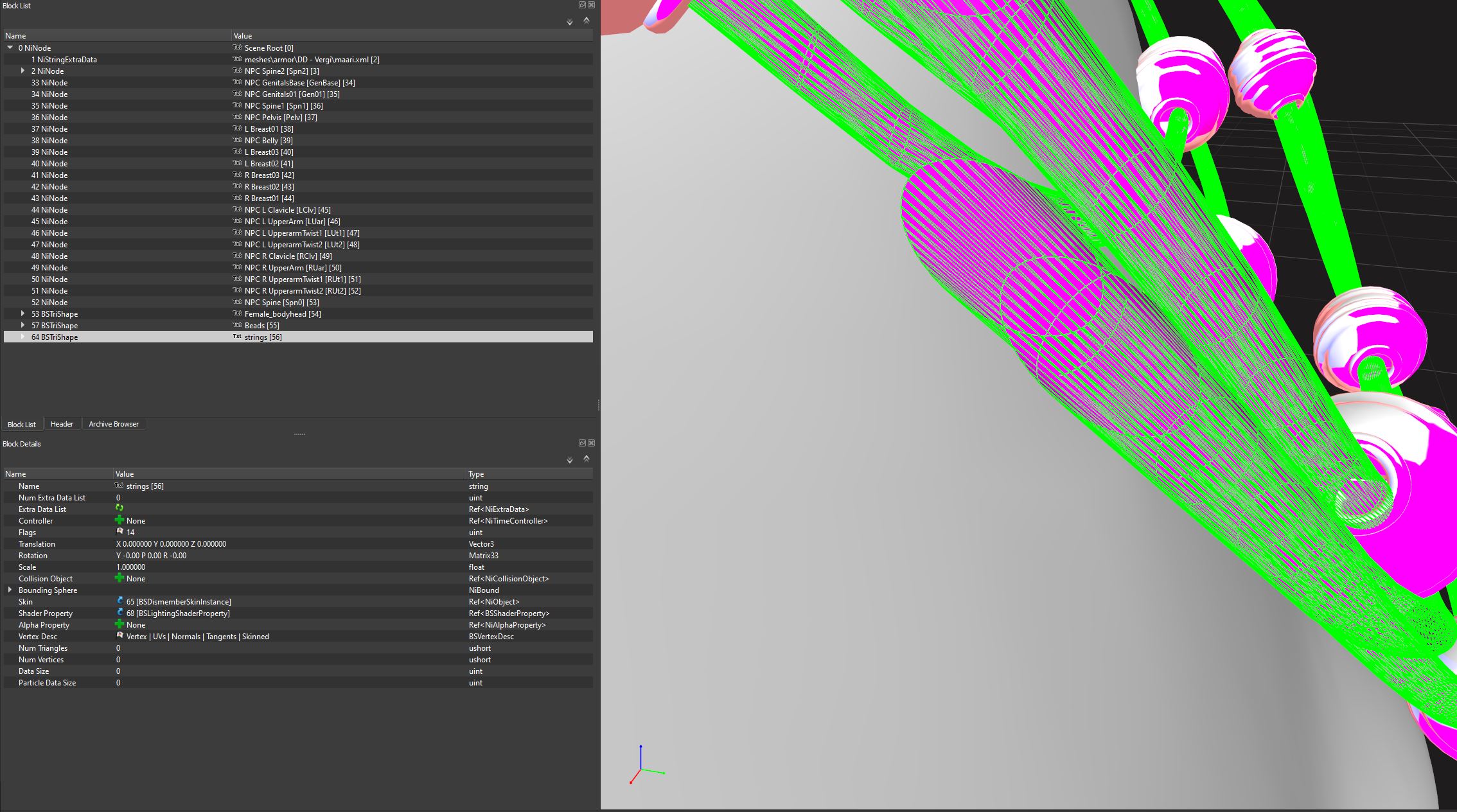
Task: Click green plus icon for Alpha Property
Action: pos(119,624)
